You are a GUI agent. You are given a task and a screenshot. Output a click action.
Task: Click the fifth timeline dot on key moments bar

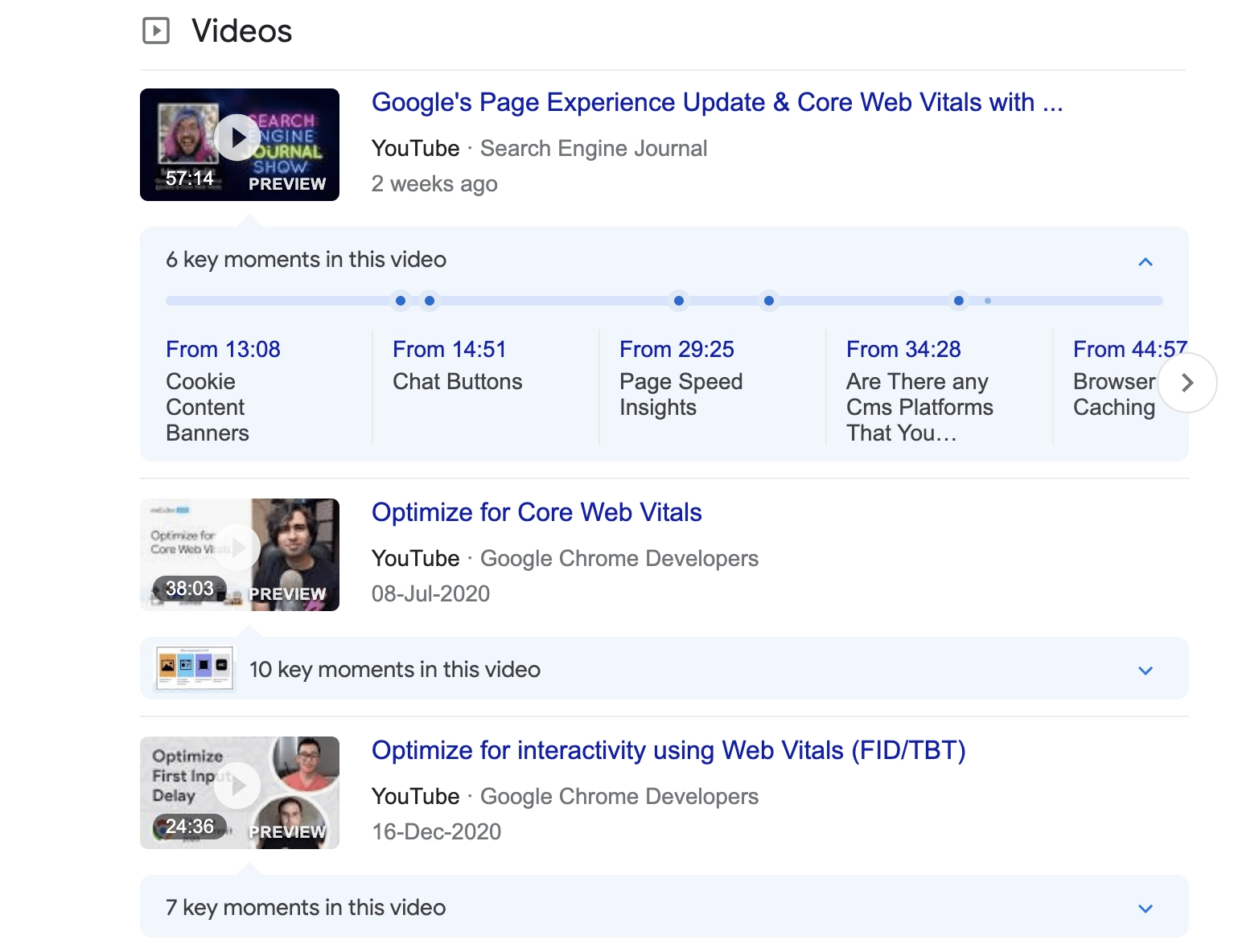[x=958, y=301]
